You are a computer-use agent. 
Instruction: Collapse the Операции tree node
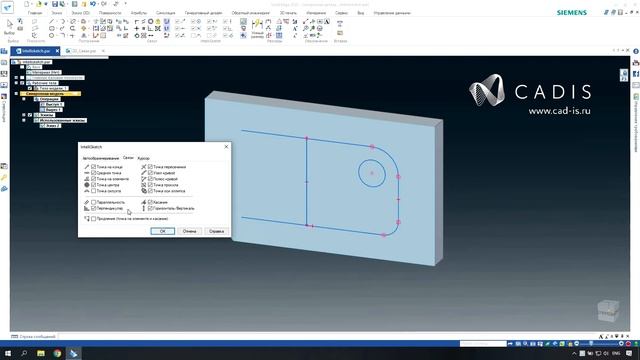coord(24,99)
